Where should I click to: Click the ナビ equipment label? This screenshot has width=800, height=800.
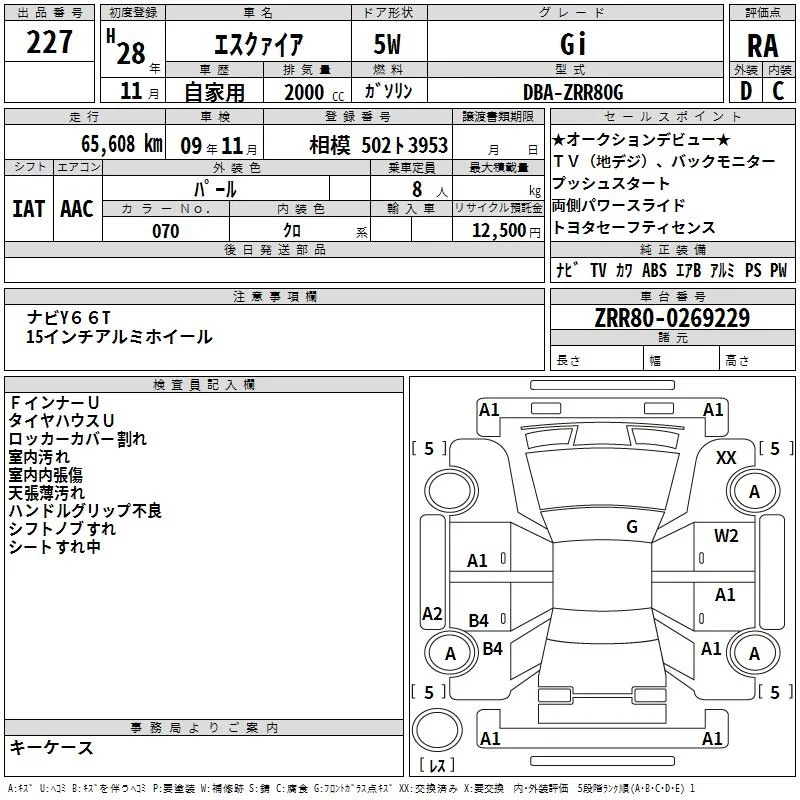point(567,269)
